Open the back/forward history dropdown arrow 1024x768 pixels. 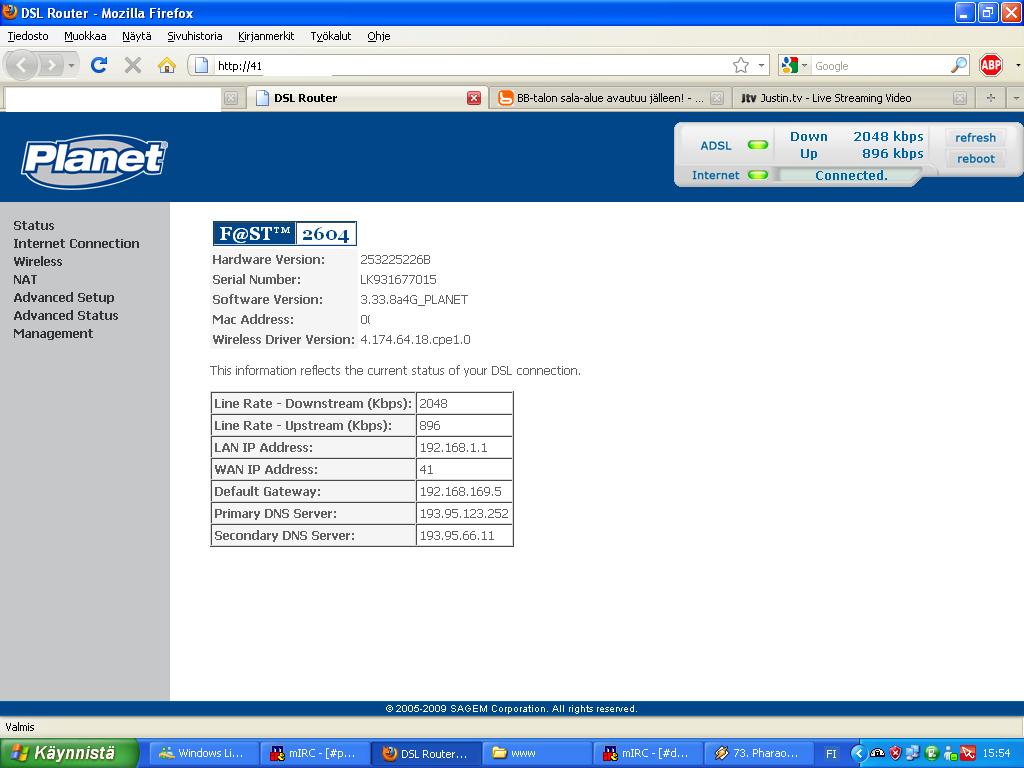click(x=71, y=65)
